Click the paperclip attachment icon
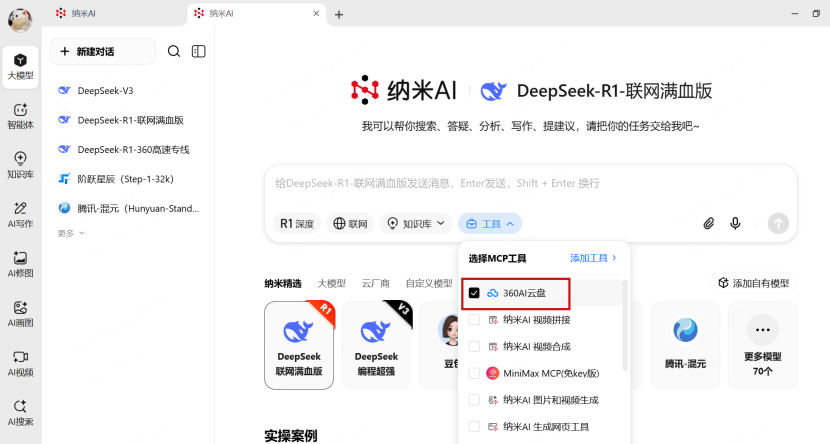 pos(709,224)
